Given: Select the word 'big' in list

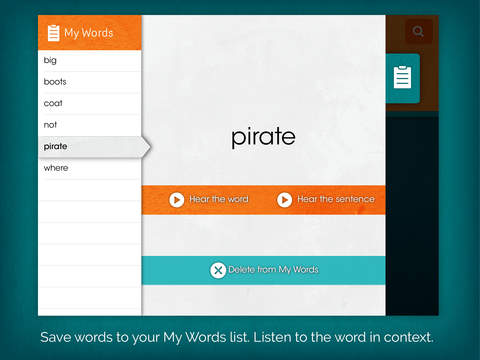Looking at the screenshot, I should click(x=90, y=61).
